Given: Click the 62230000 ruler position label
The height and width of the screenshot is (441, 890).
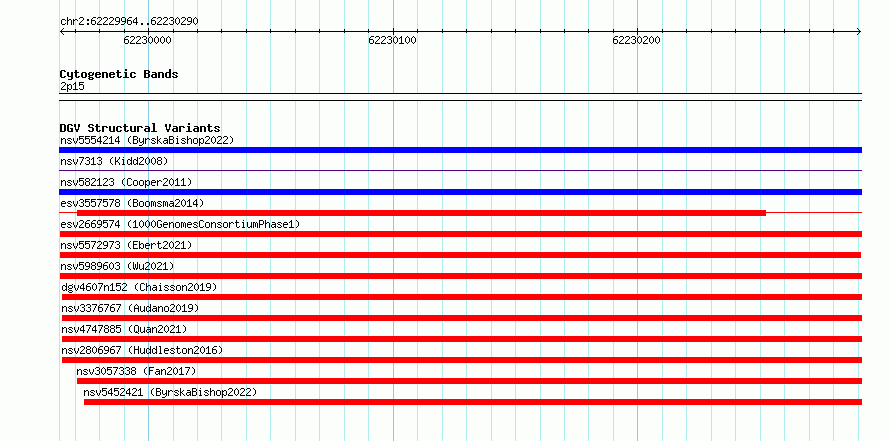Looking at the screenshot, I should click(148, 40).
